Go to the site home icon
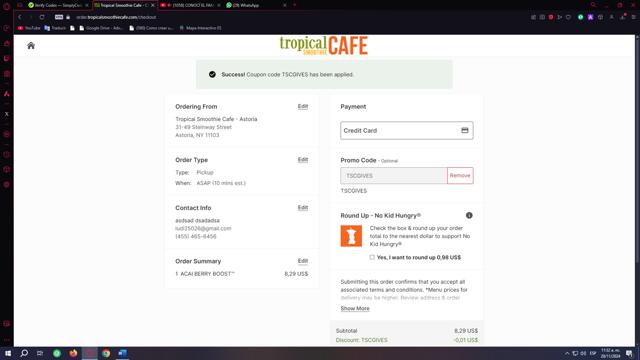Screen dimensions: 640x360 (x=31, y=46)
